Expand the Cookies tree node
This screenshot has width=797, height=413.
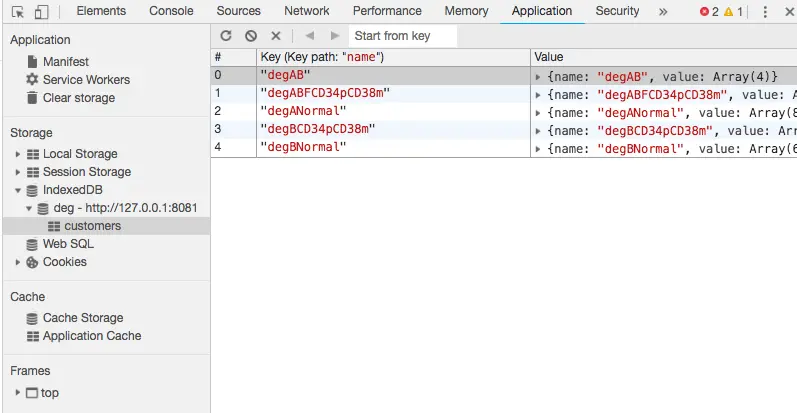18,262
